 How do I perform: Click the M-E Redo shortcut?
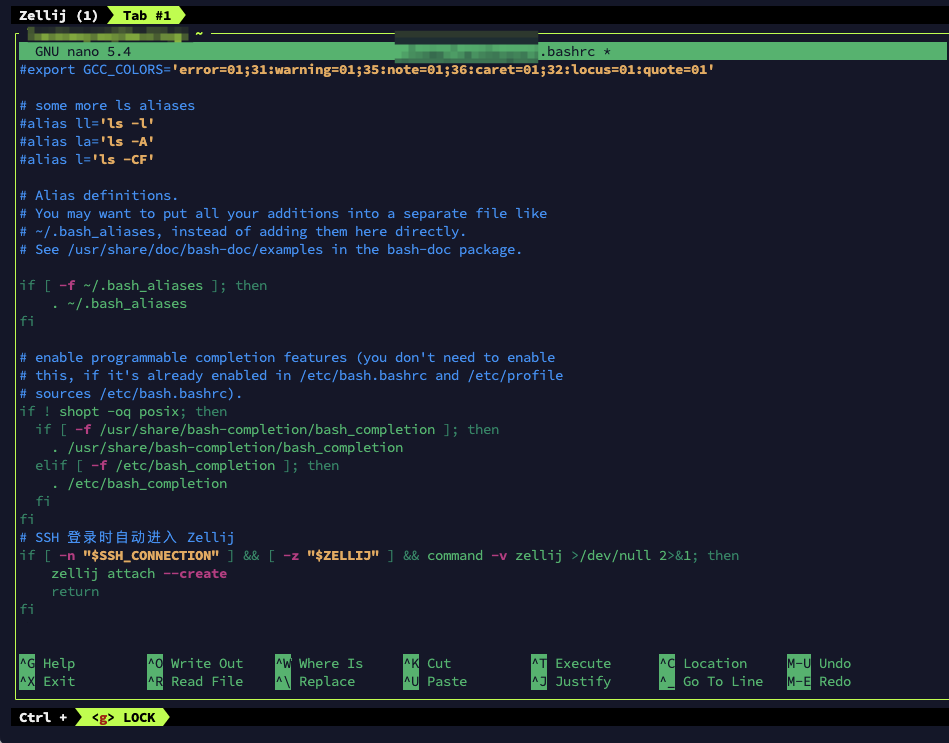[x=819, y=681]
